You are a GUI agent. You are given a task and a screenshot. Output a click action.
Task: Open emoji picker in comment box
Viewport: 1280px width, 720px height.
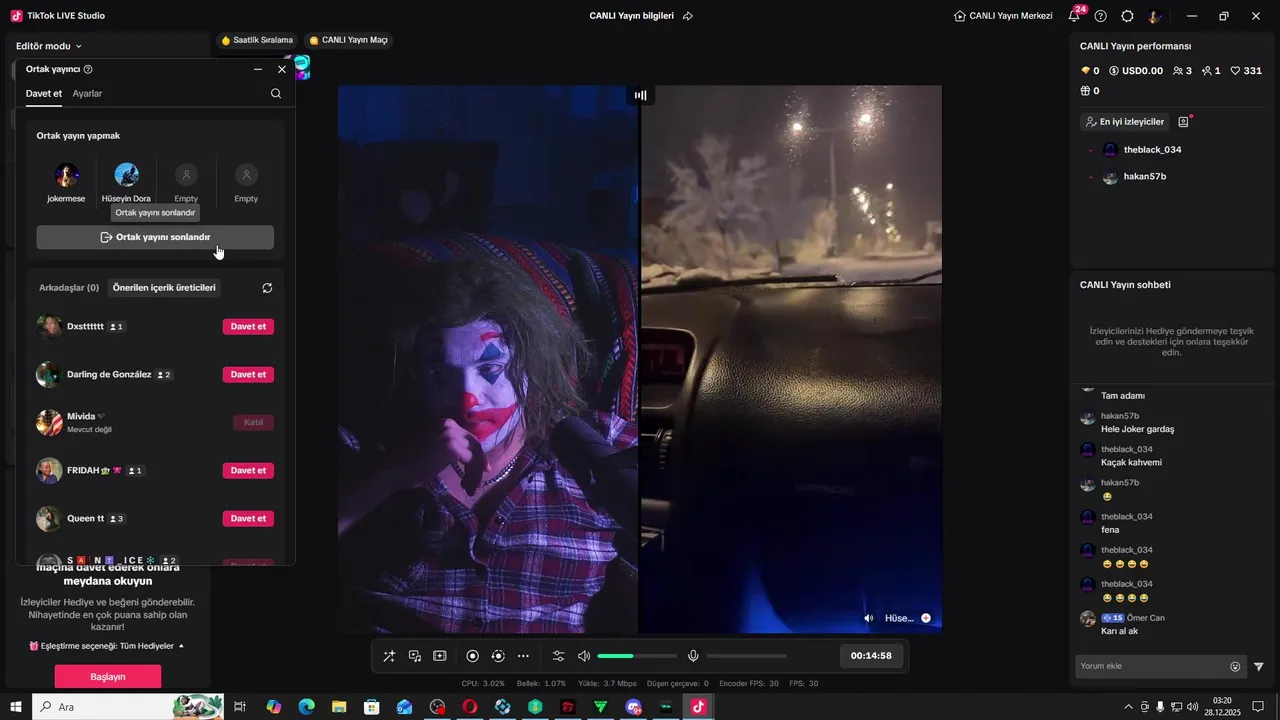coord(1235,667)
